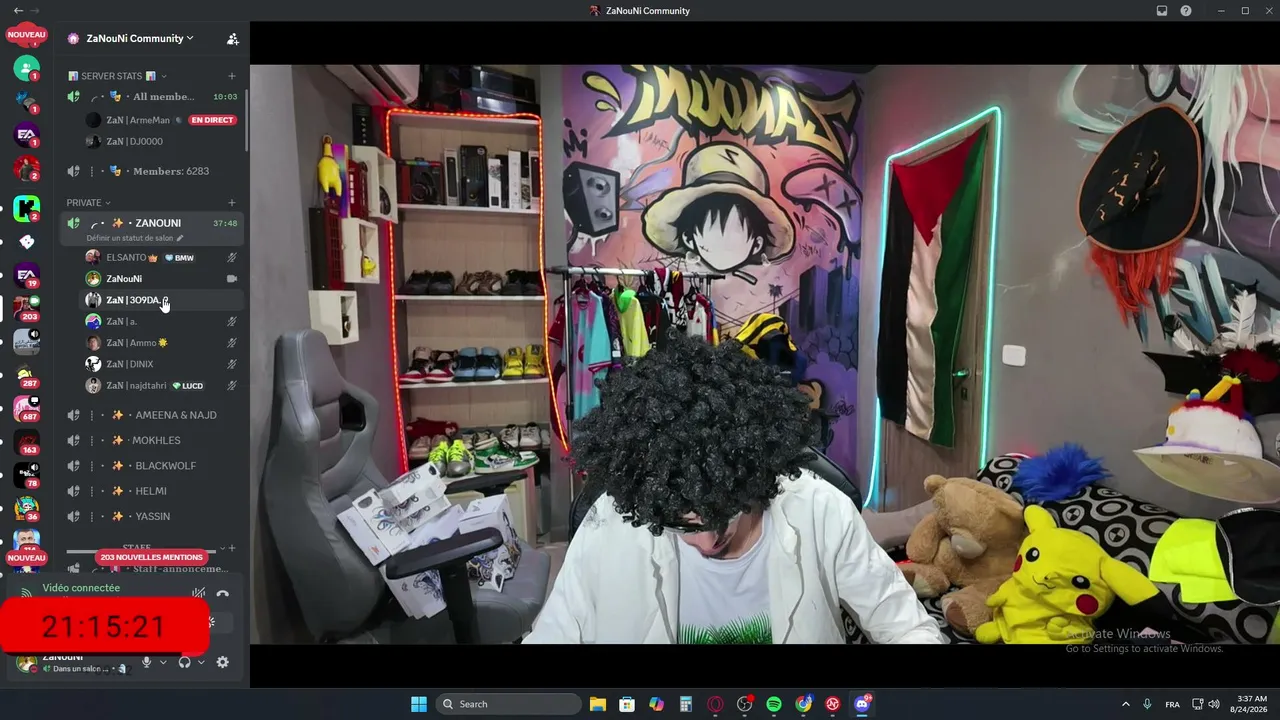
Task: Click the camera icon next to ZaNouNi
Action: point(232,279)
